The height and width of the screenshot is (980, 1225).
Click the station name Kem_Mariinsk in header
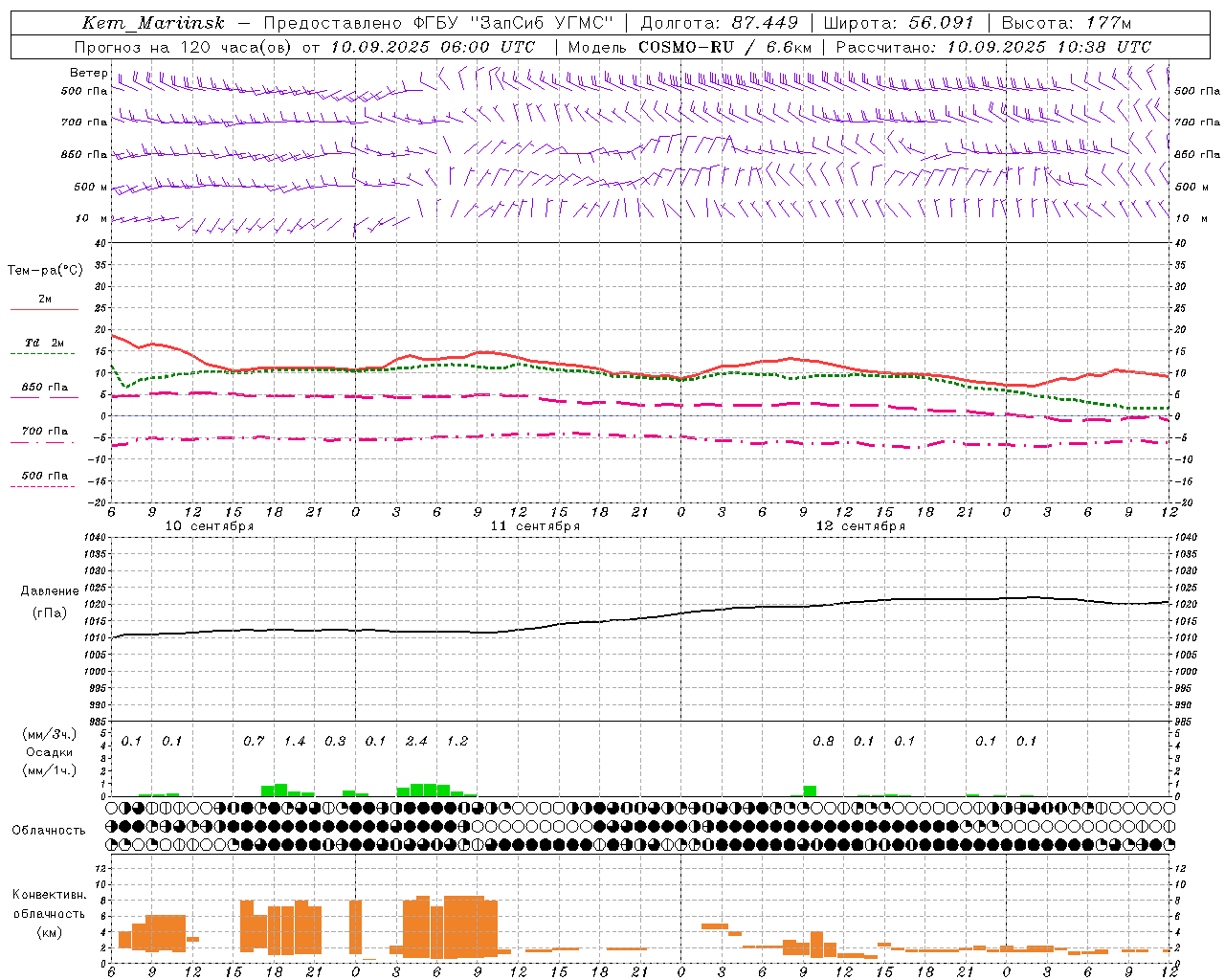[x=153, y=23]
